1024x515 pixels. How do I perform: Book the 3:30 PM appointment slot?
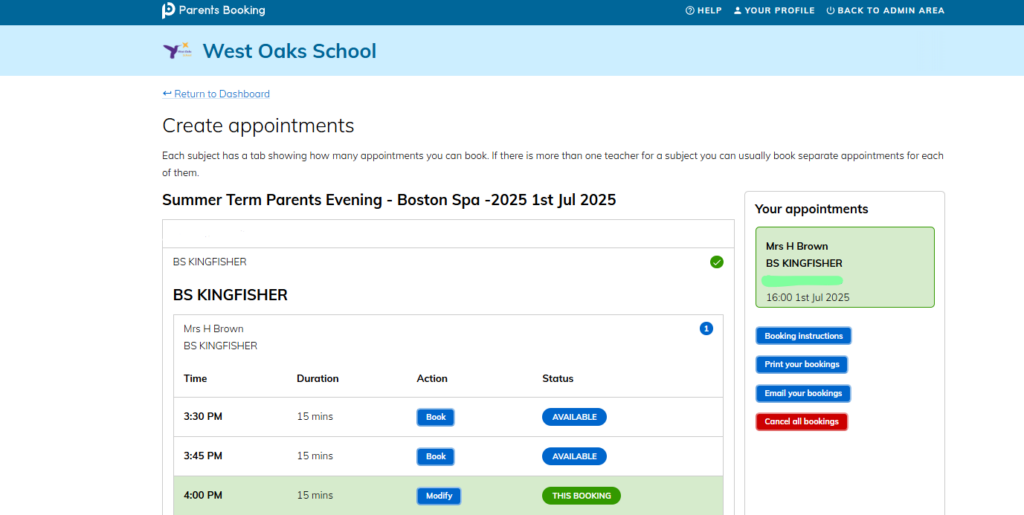[x=436, y=417]
